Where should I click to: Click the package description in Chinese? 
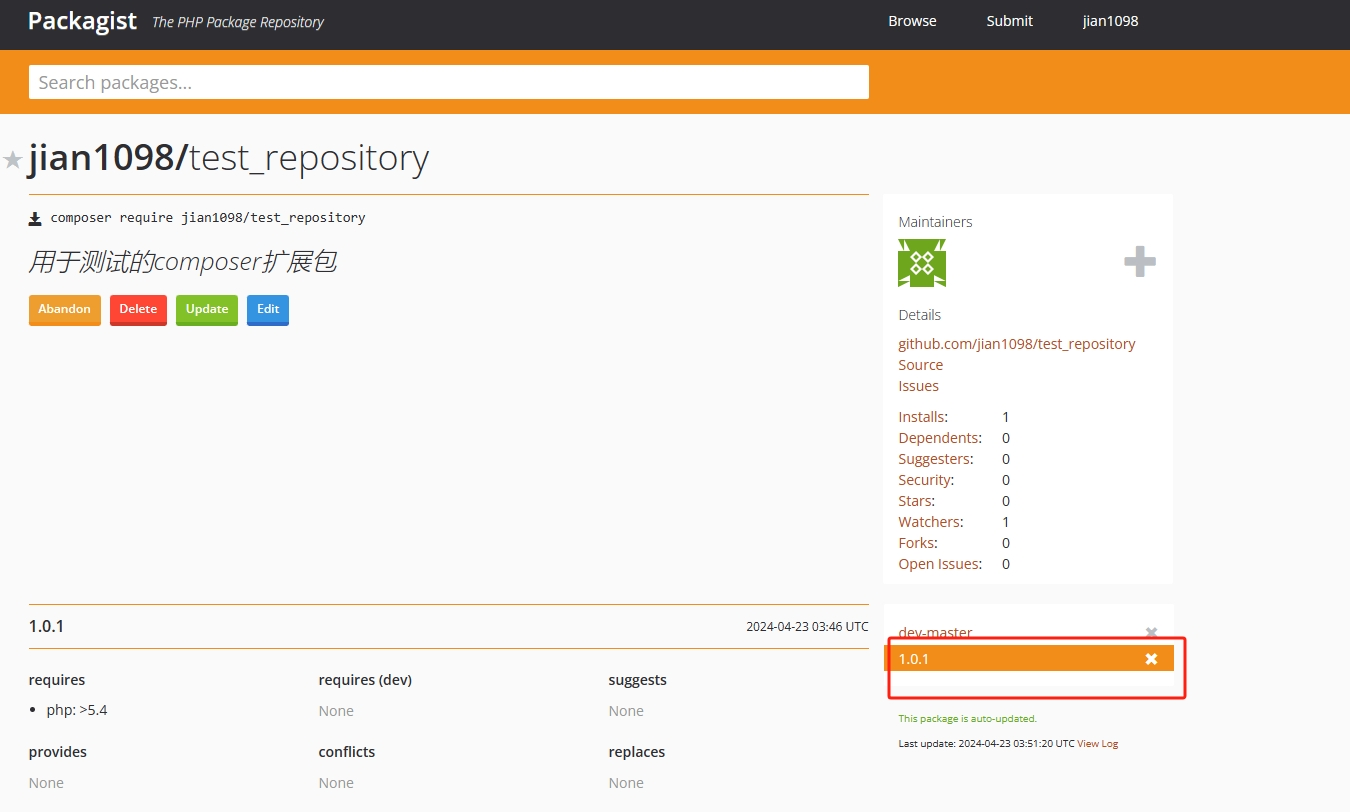click(182, 262)
